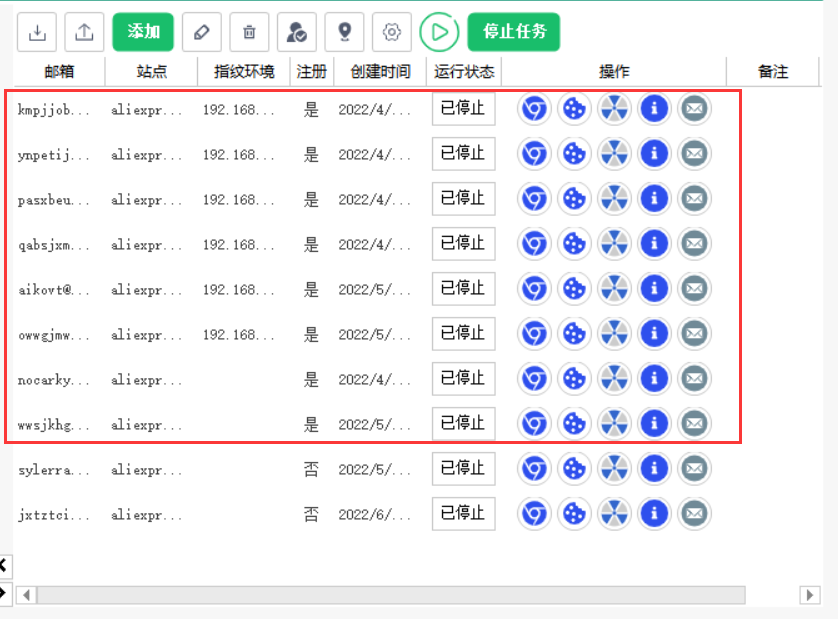Click the mail icon in jxtztci row

tap(694, 514)
